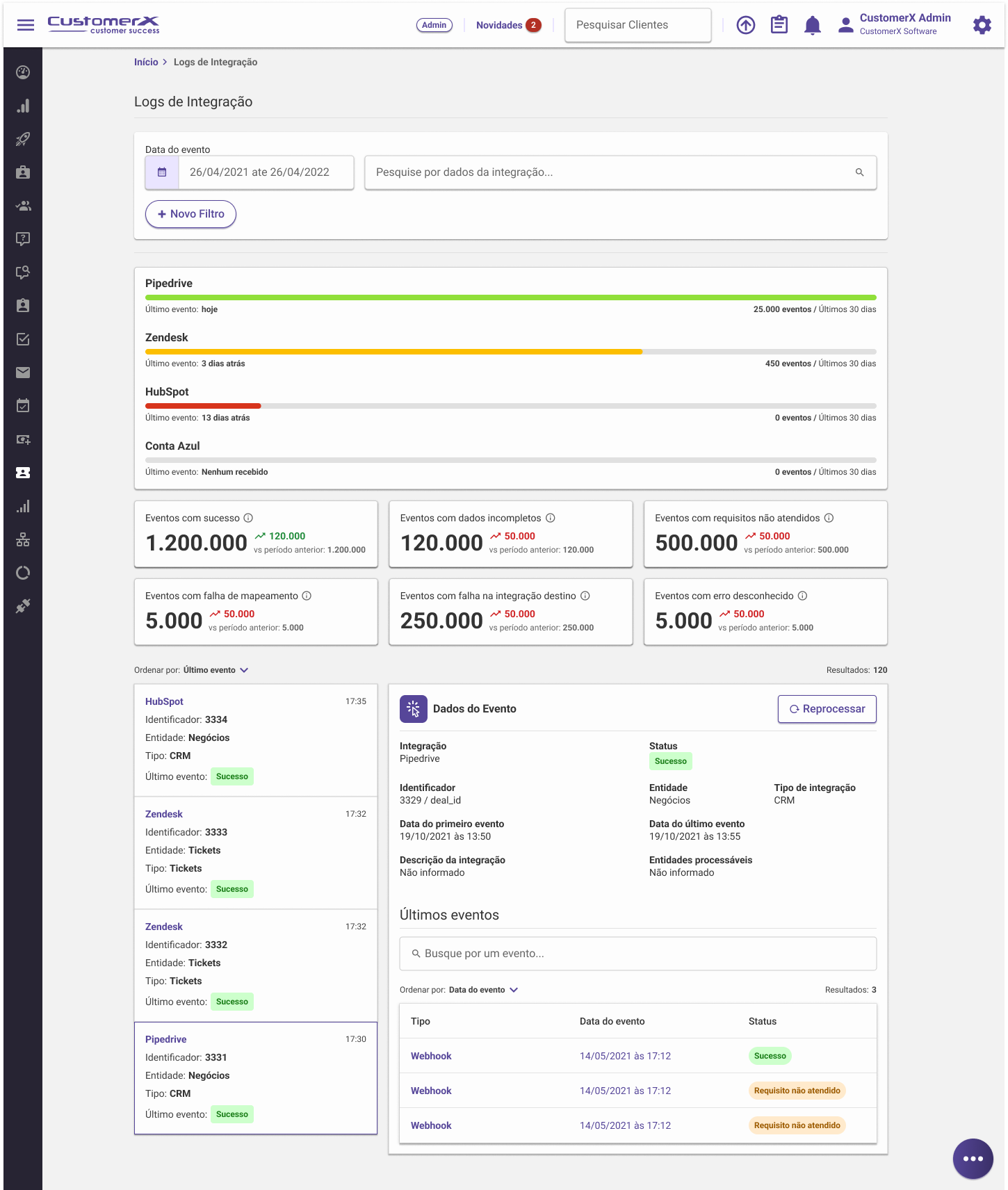This screenshot has width=1008, height=1190.
Task: Open the hamburger menu in the header
Action: point(26,25)
